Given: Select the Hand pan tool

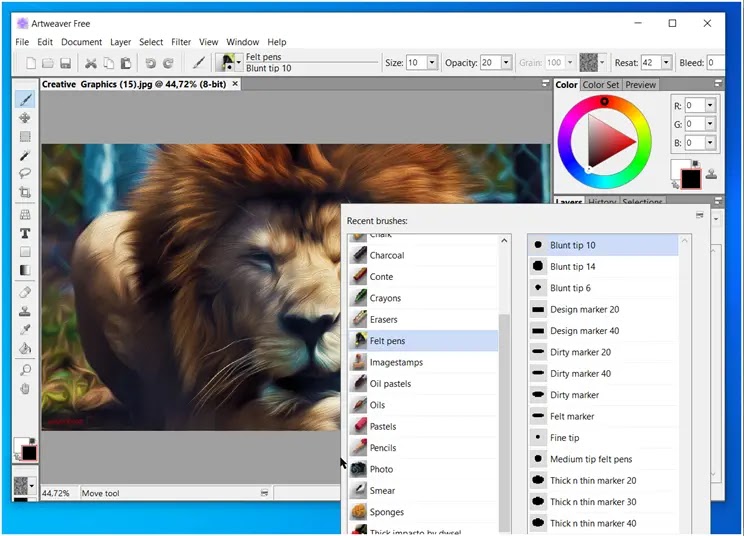Looking at the screenshot, I should coord(25,389).
